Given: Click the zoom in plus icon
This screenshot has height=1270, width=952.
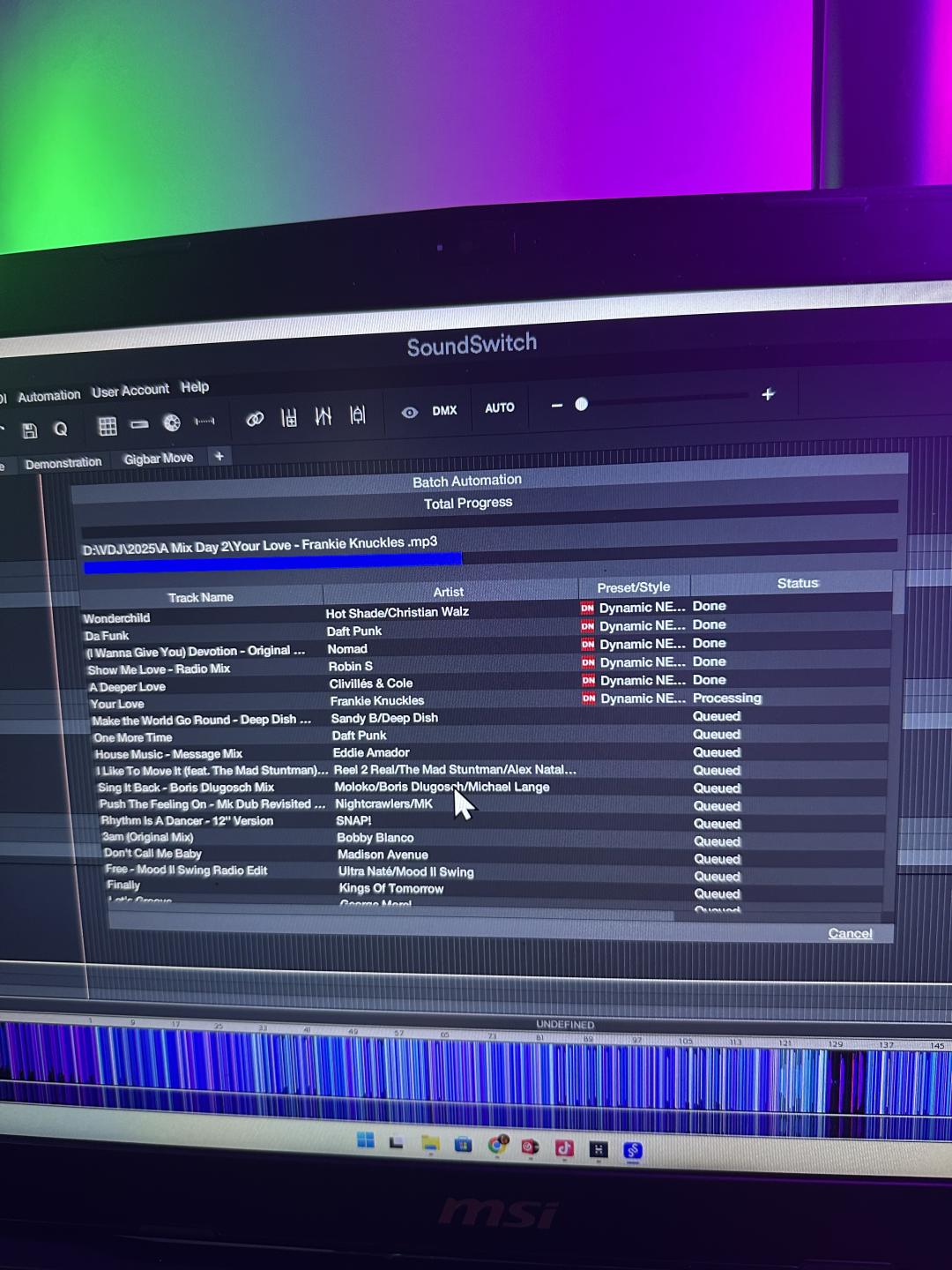Looking at the screenshot, I should pyautogui.click(x=768, y=394).
